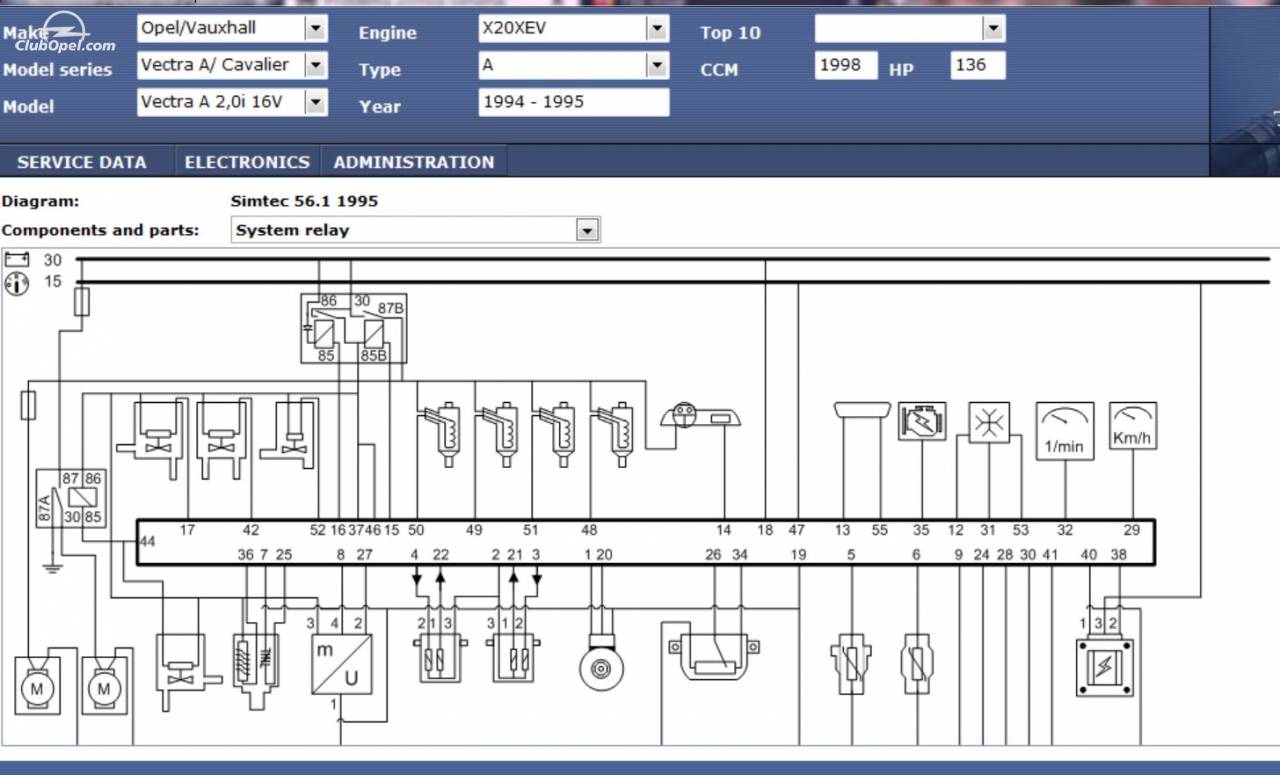Click the engine warning lamp symbol above pin 35
This screenshot has height=775, width=1280.
point(921,422)
